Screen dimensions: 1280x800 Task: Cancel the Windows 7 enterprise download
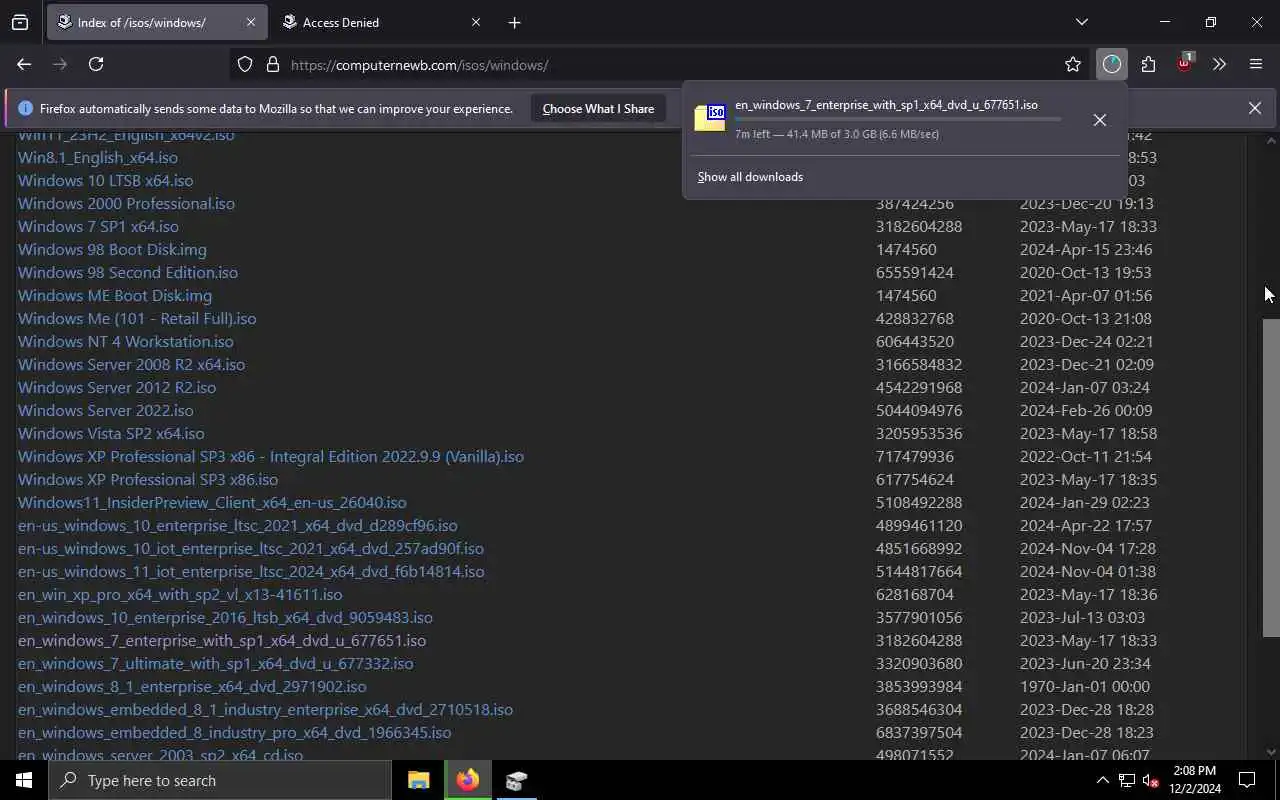[1099, 120]
